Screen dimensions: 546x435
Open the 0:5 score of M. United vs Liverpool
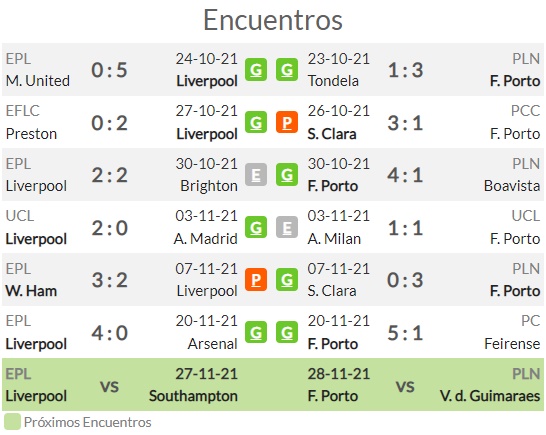[109, 70]
